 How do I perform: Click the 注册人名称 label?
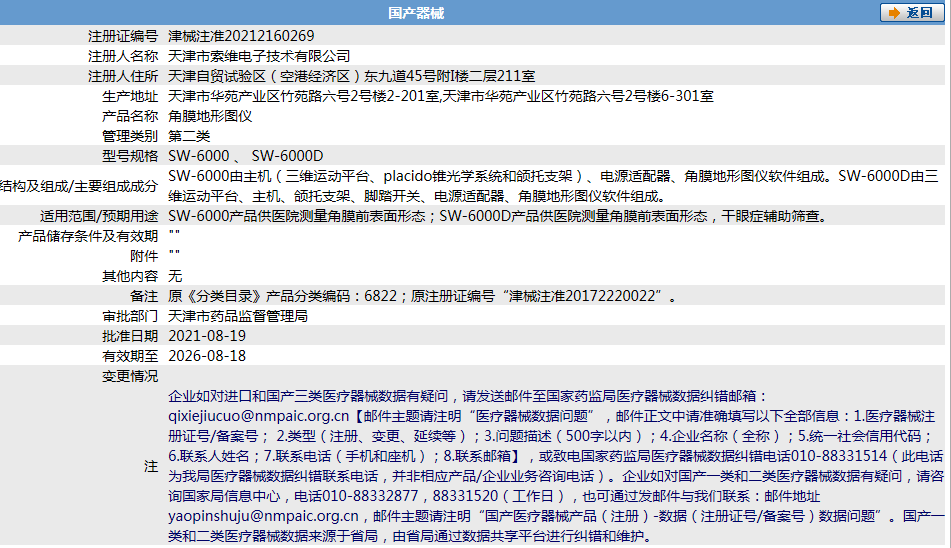pos(123,56)
